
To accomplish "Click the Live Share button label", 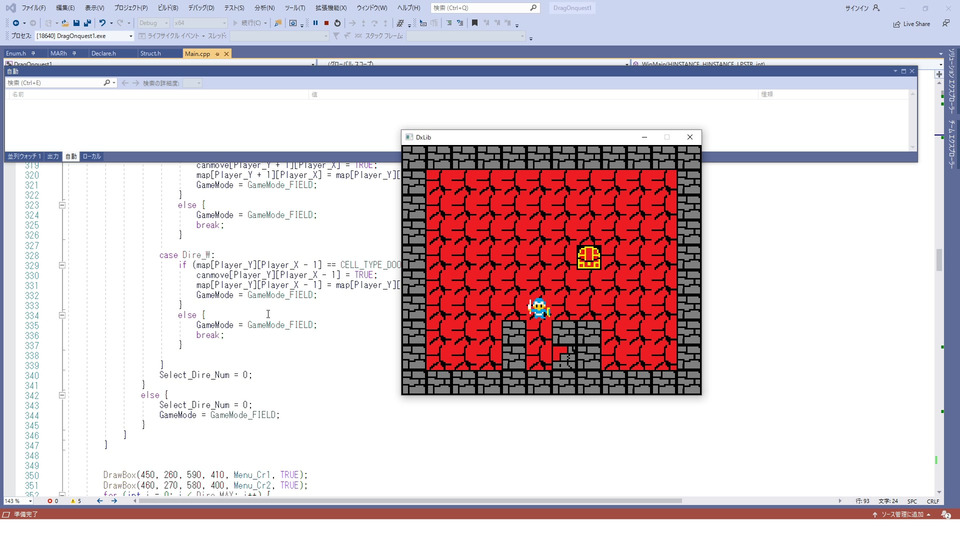I will (x=917, y=24).
